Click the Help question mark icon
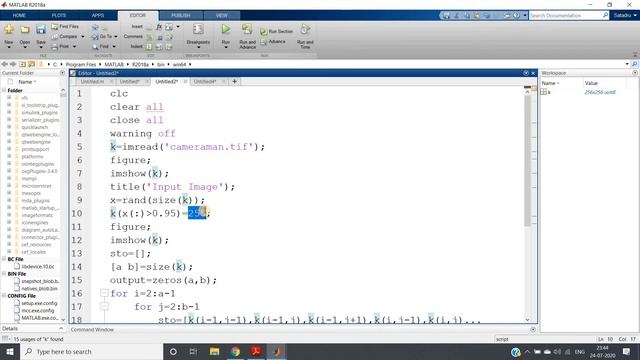The height and width of the screenshot is (360, 640). 517,16
